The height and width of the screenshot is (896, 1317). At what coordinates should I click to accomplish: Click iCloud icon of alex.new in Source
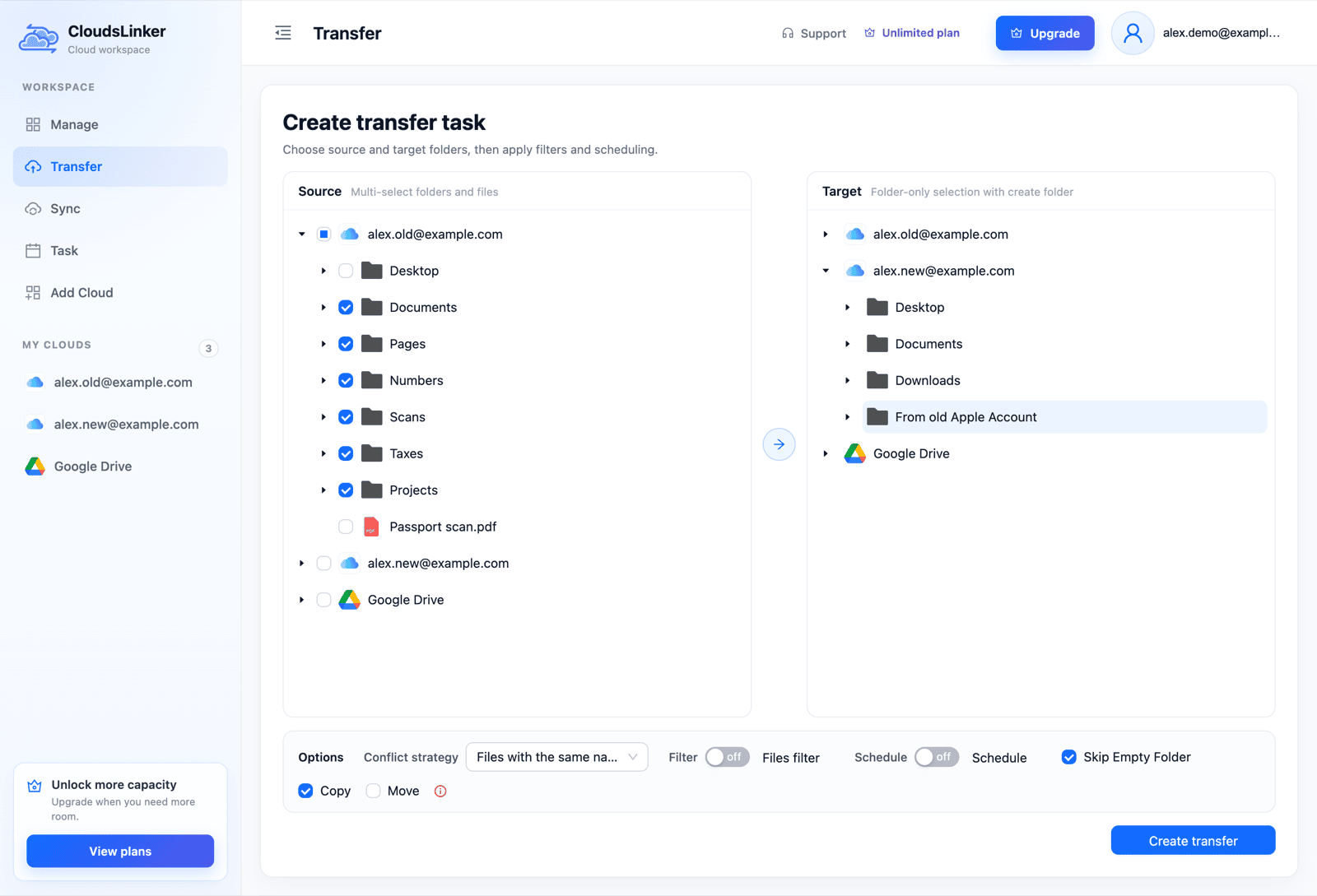click(350, 563)
